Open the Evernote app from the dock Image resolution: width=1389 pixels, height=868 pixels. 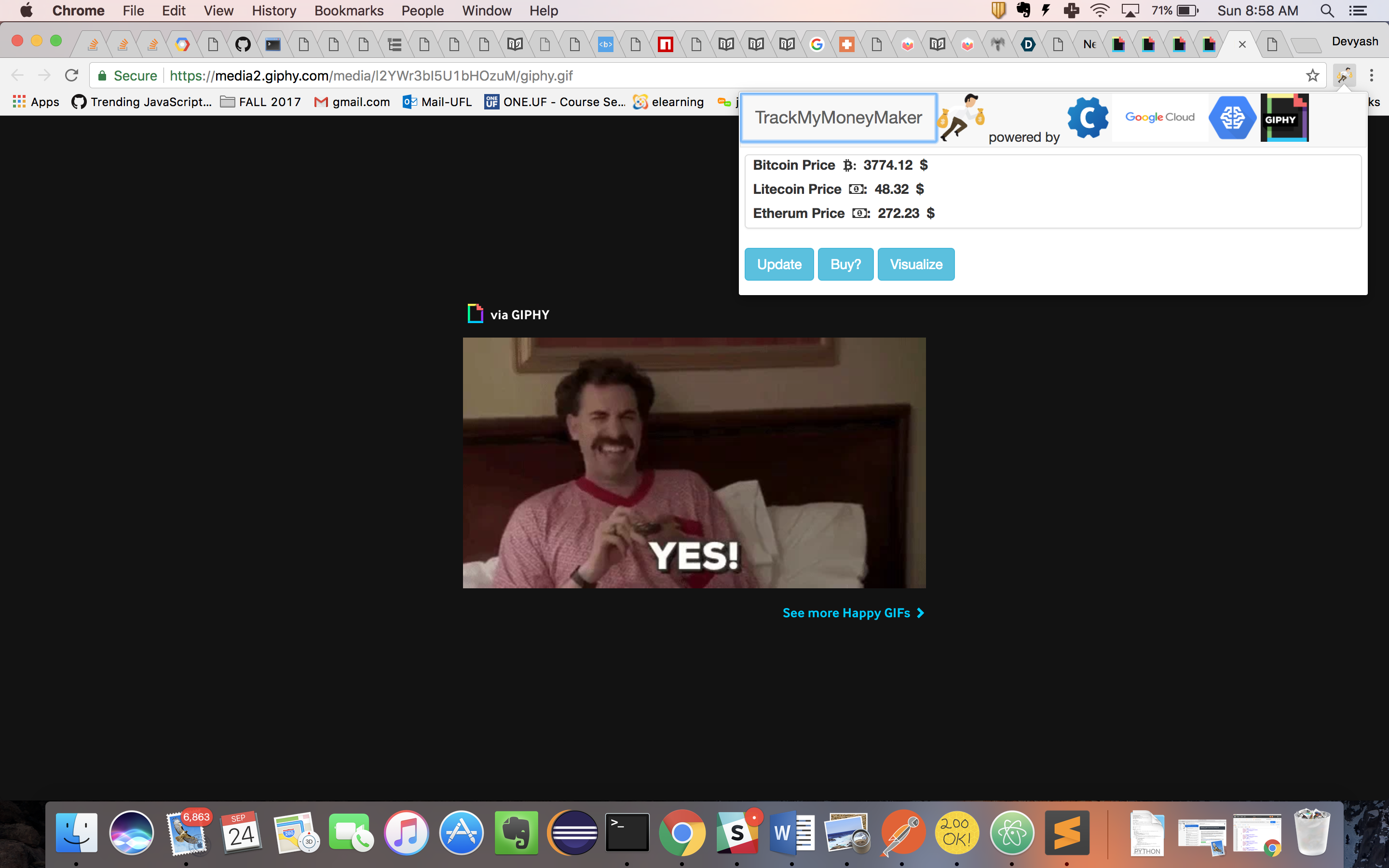pyautogui.click(x=516, y=832)
